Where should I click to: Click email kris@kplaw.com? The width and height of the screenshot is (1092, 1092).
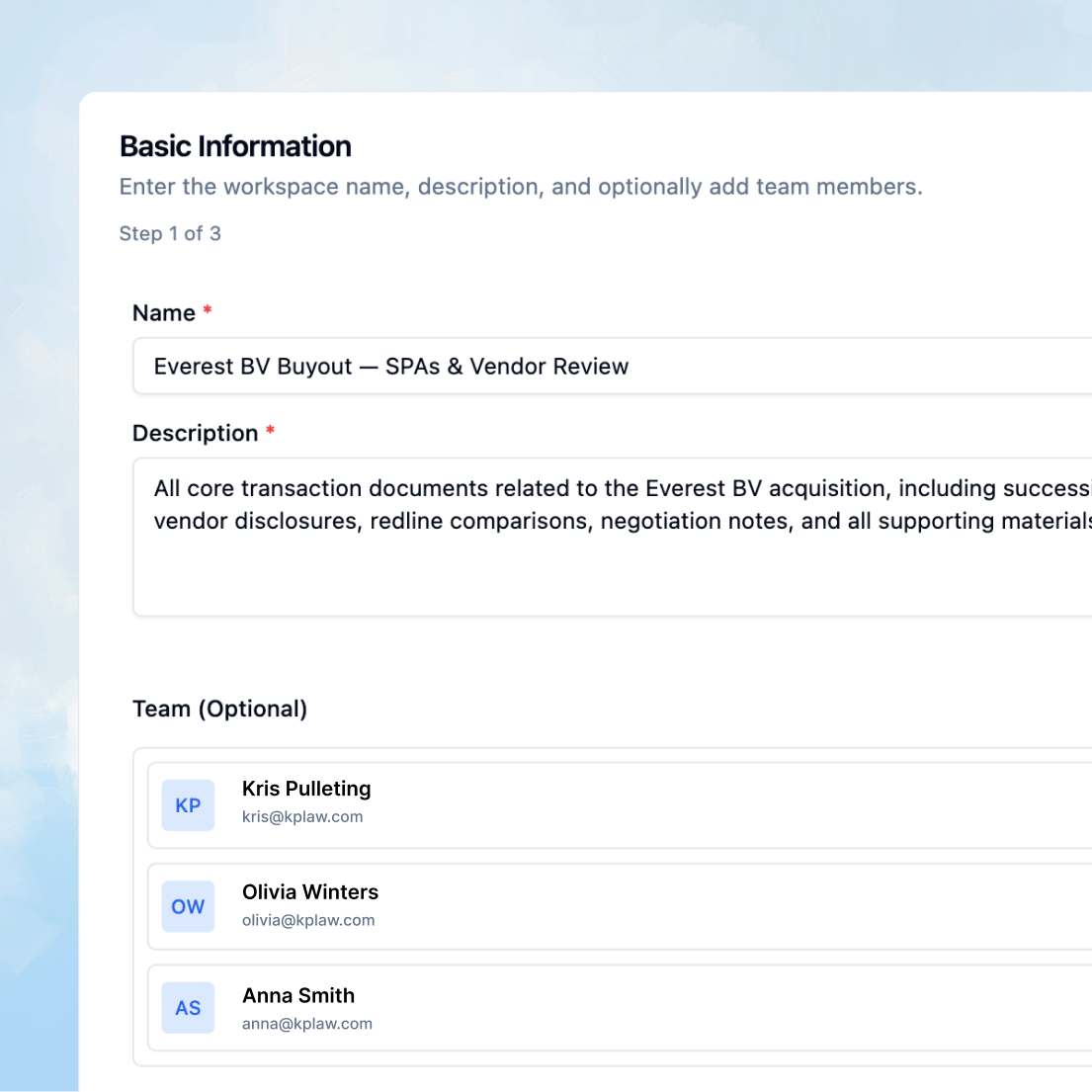[302, 817]
